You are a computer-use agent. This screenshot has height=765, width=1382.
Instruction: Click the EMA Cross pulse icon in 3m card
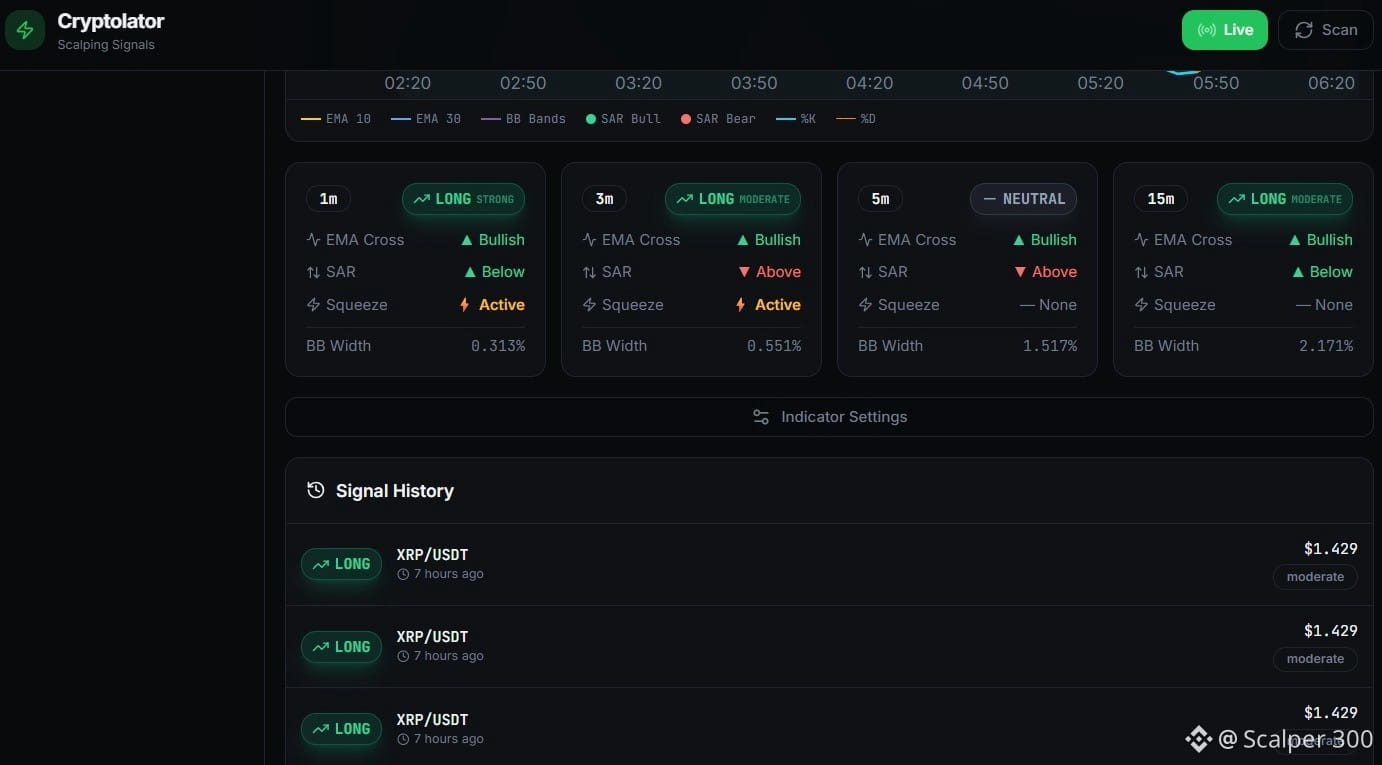tap(589, 240)
